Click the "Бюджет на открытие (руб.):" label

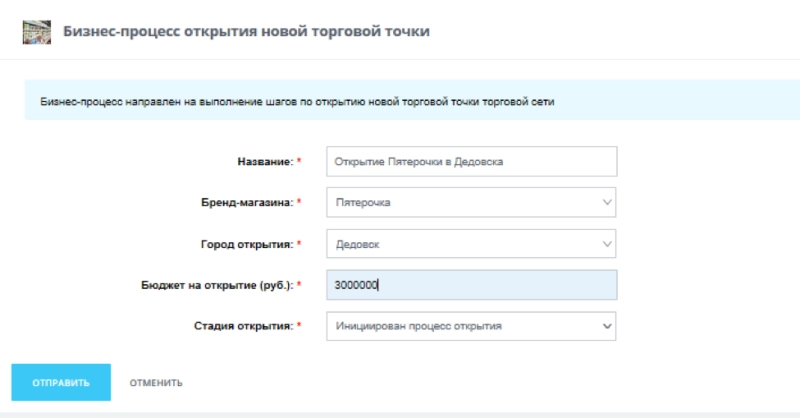216,285
